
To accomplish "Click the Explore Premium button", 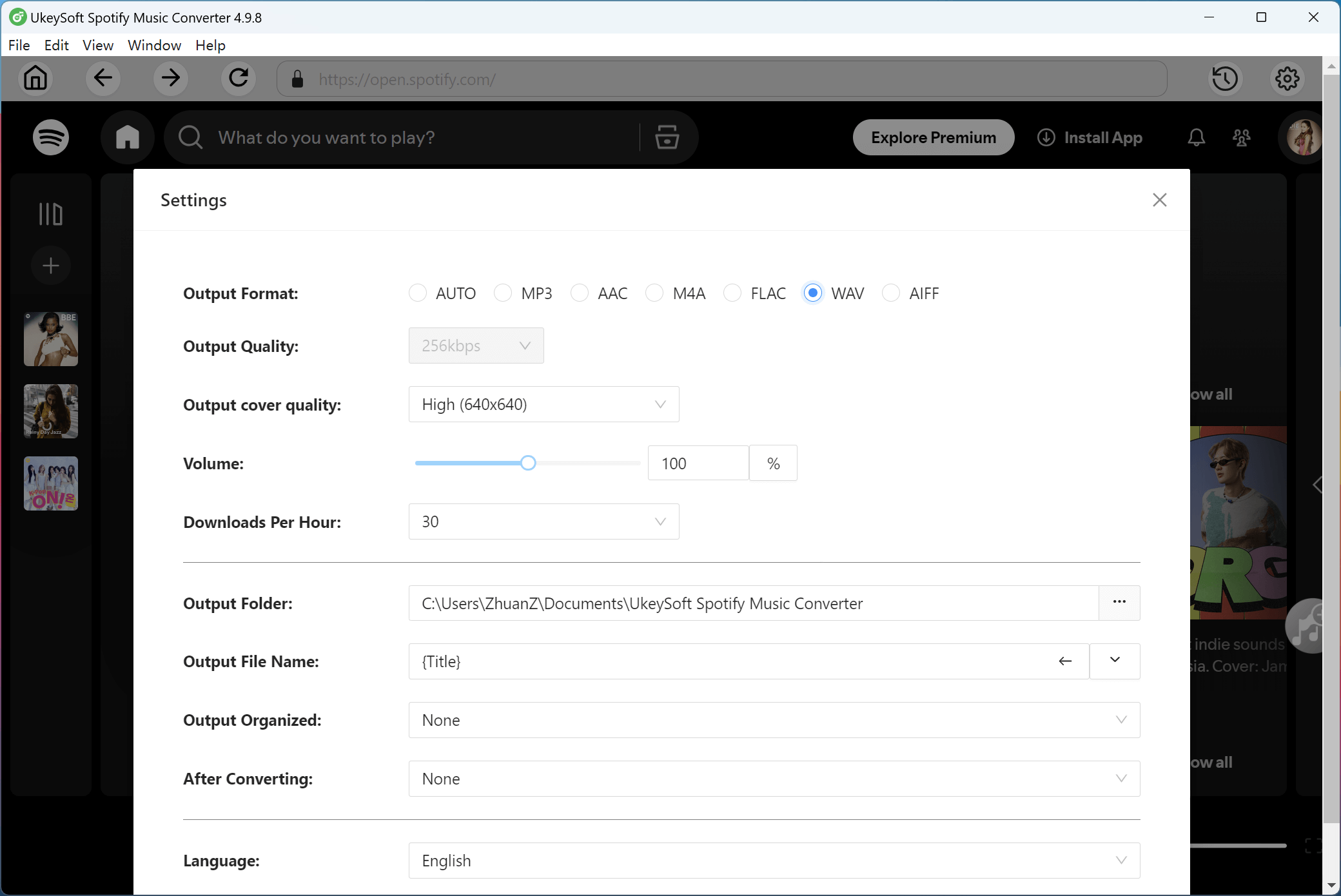I will coord(933,137).
